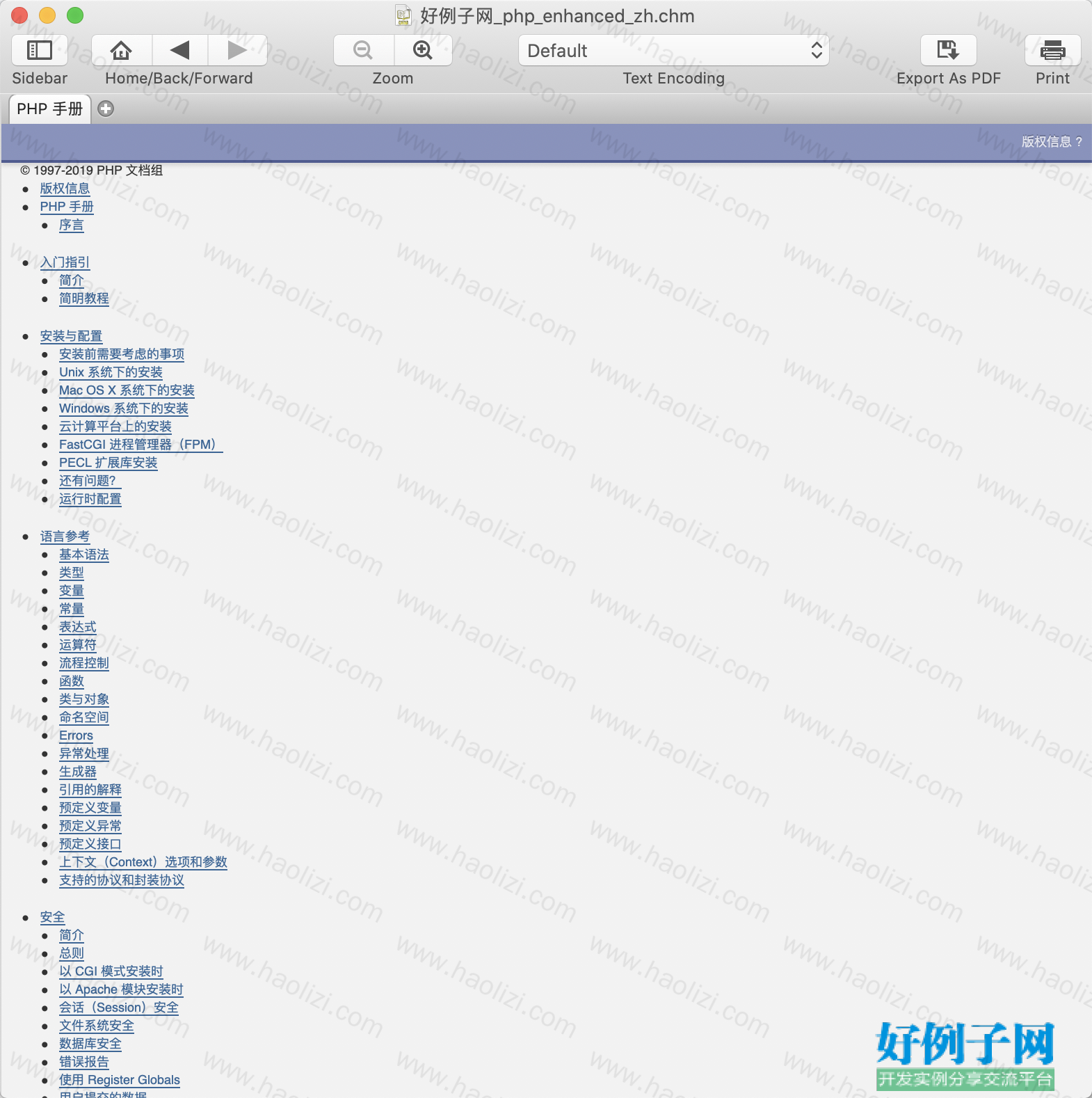Open the 预定义异常 link
Viewport: 1092px width, 1098px height.
coord(90,826)
